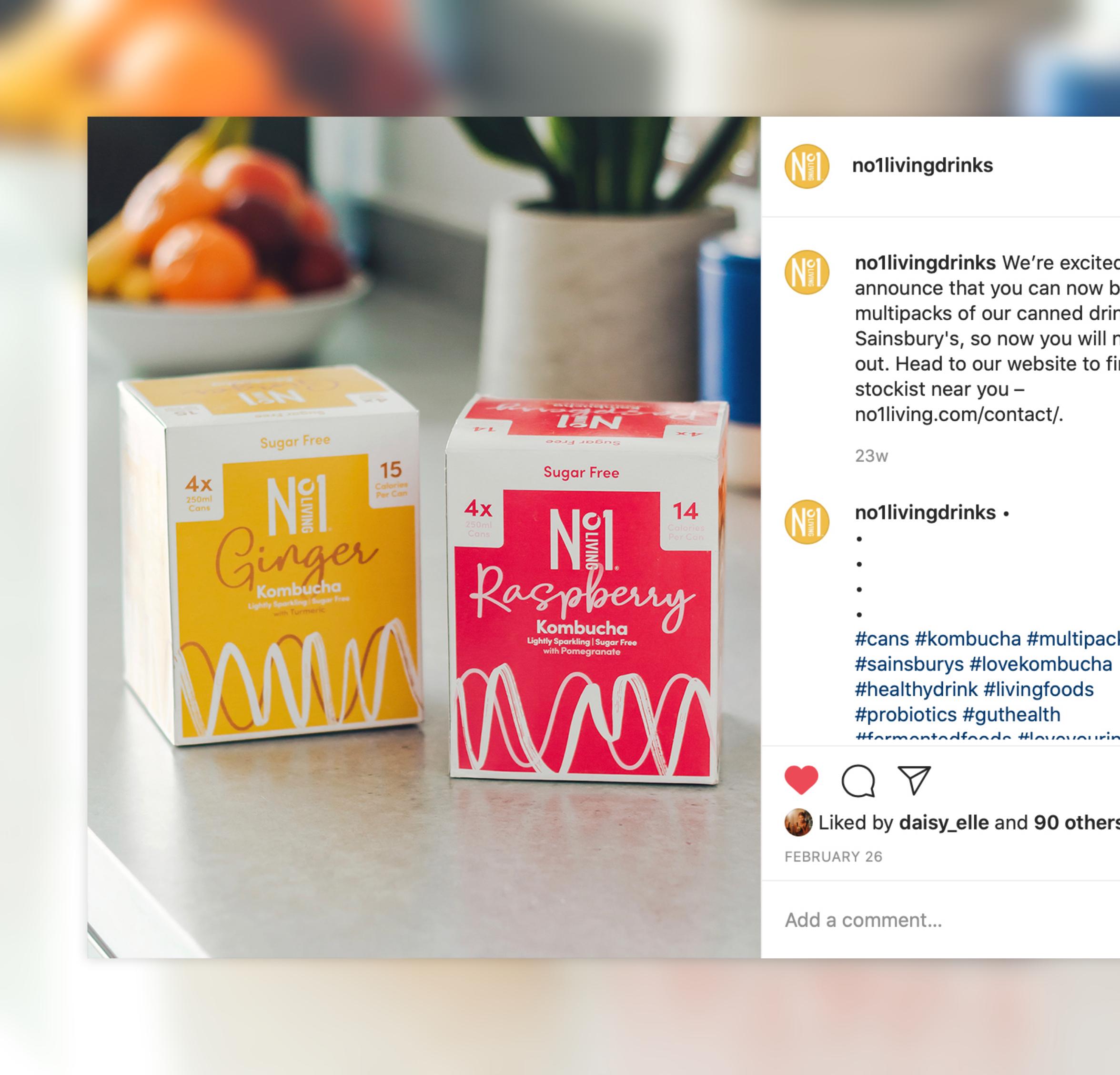Open the #guthealth hashtag
1120x1075 pixels.
point(1011,714)
